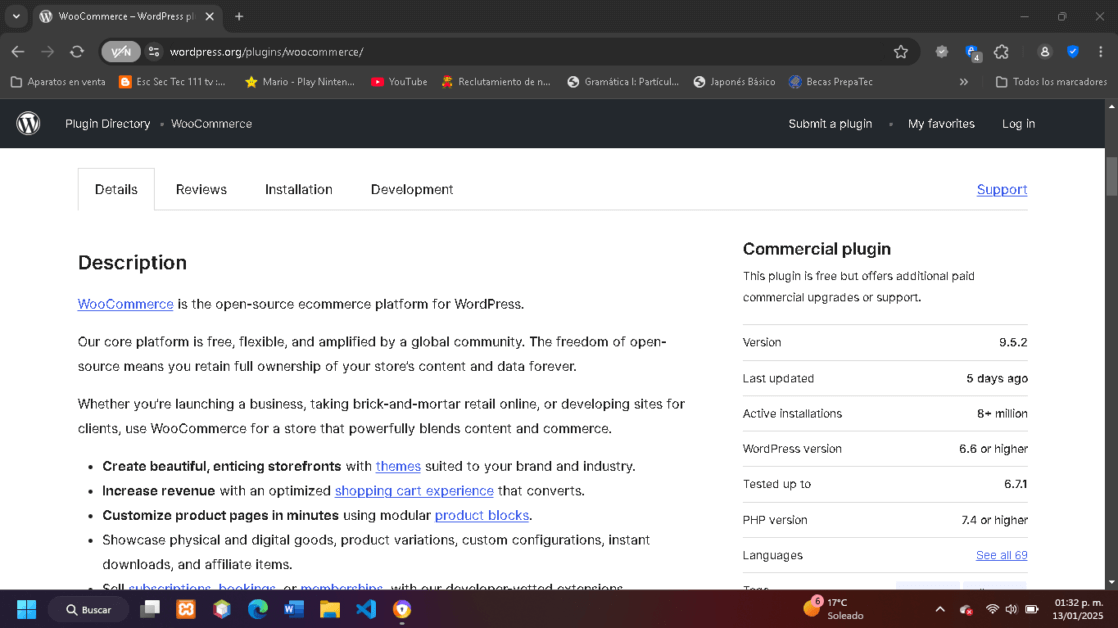Switch to the Installation tab
Viewport: 1118px width, 628px height.
click(x=298, y=189)
